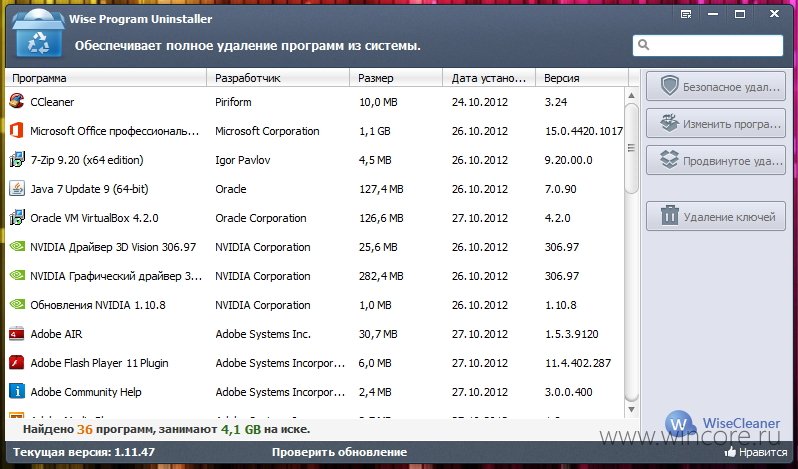Click the 127,4 MB size cell
Screen dimensions: 798x469
pyautogui.click(x=381, y=189)
